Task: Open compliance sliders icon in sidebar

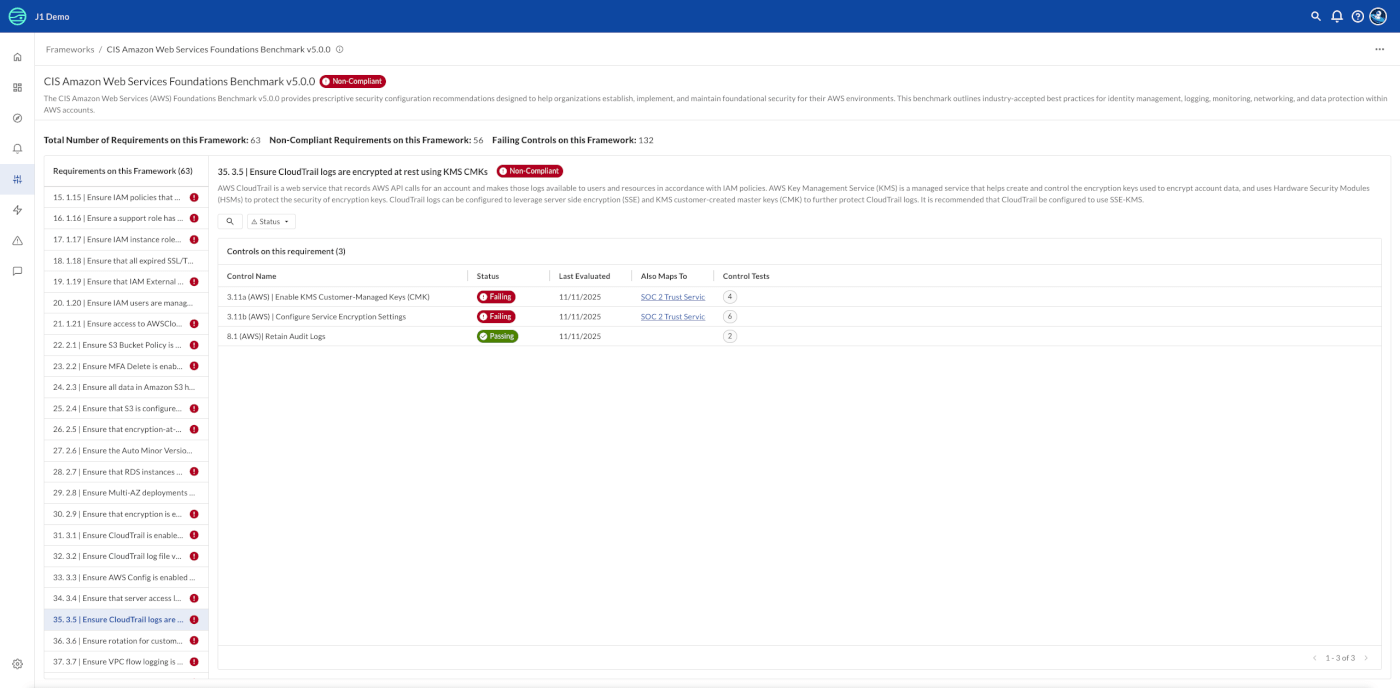Action: click(x=17, y=179)
